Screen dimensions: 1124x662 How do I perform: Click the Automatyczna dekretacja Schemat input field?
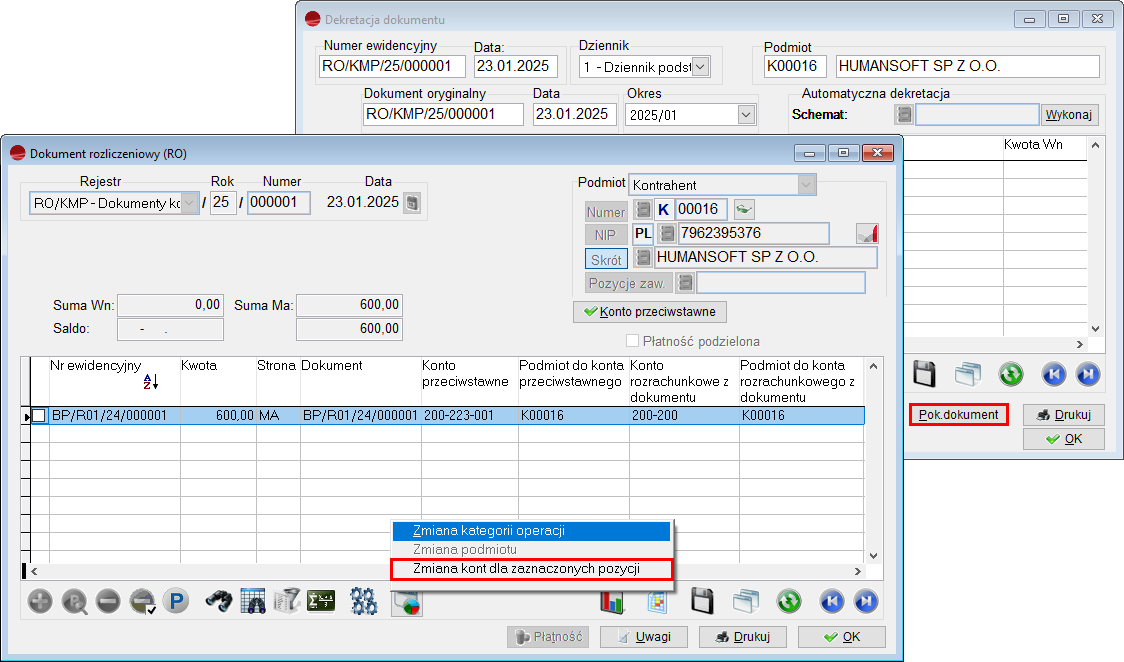(977, 114)
